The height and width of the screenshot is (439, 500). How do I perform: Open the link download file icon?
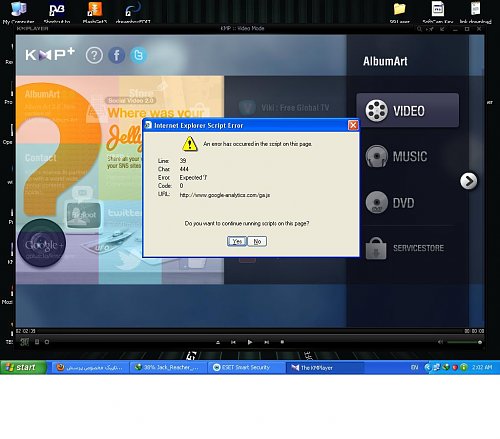pyautogui.click(x=476, y=13)
